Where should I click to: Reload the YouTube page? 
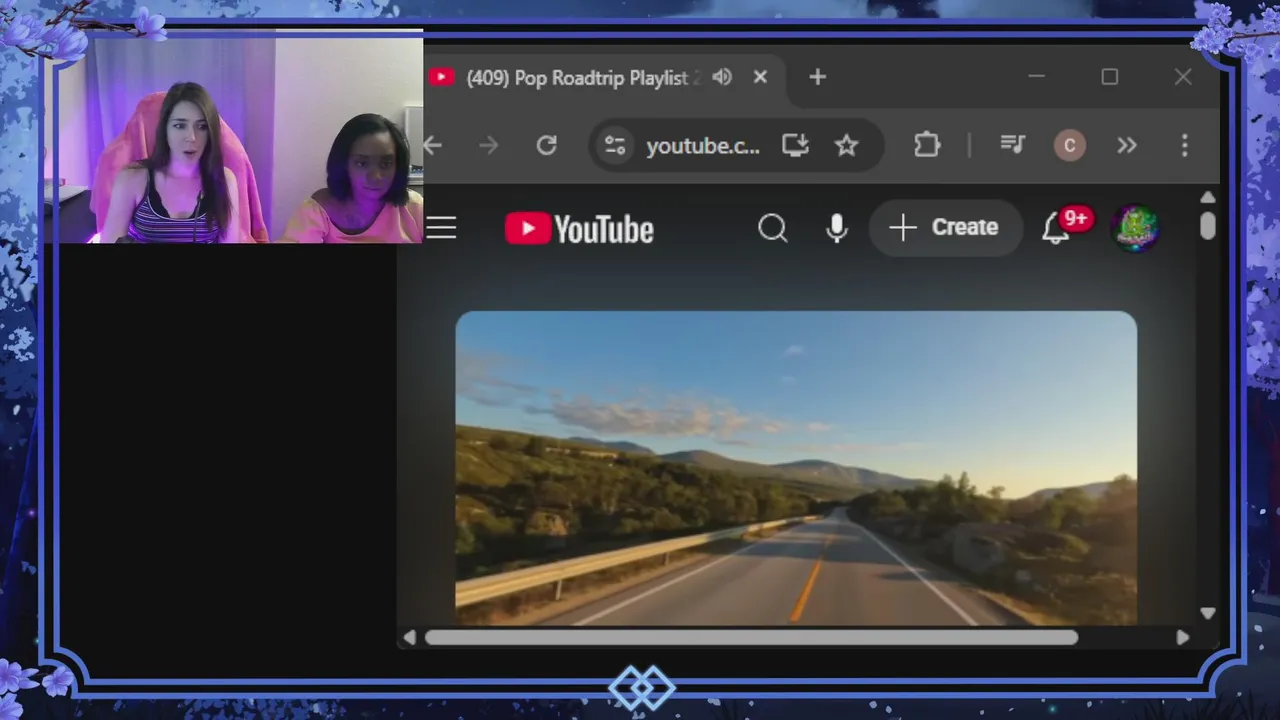546,146
